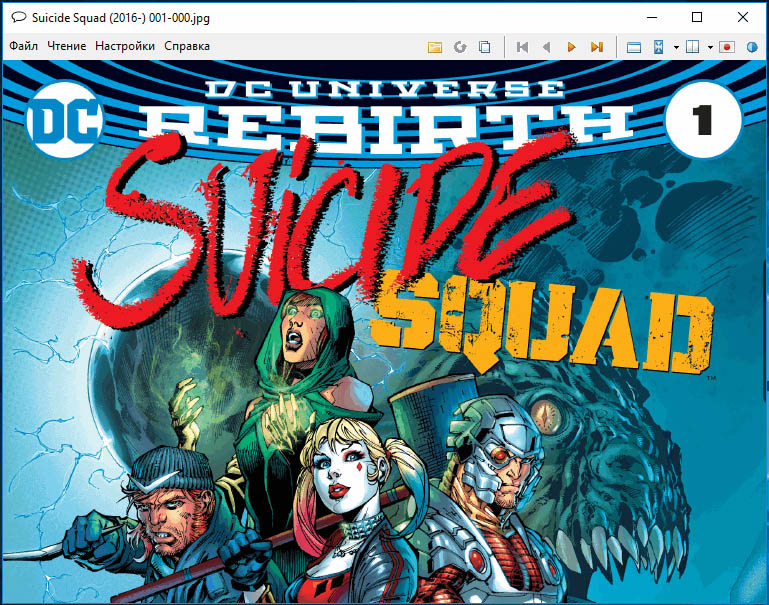Go to the next page
This screenshot has width=769, height=605.
[x=571, y=47]
